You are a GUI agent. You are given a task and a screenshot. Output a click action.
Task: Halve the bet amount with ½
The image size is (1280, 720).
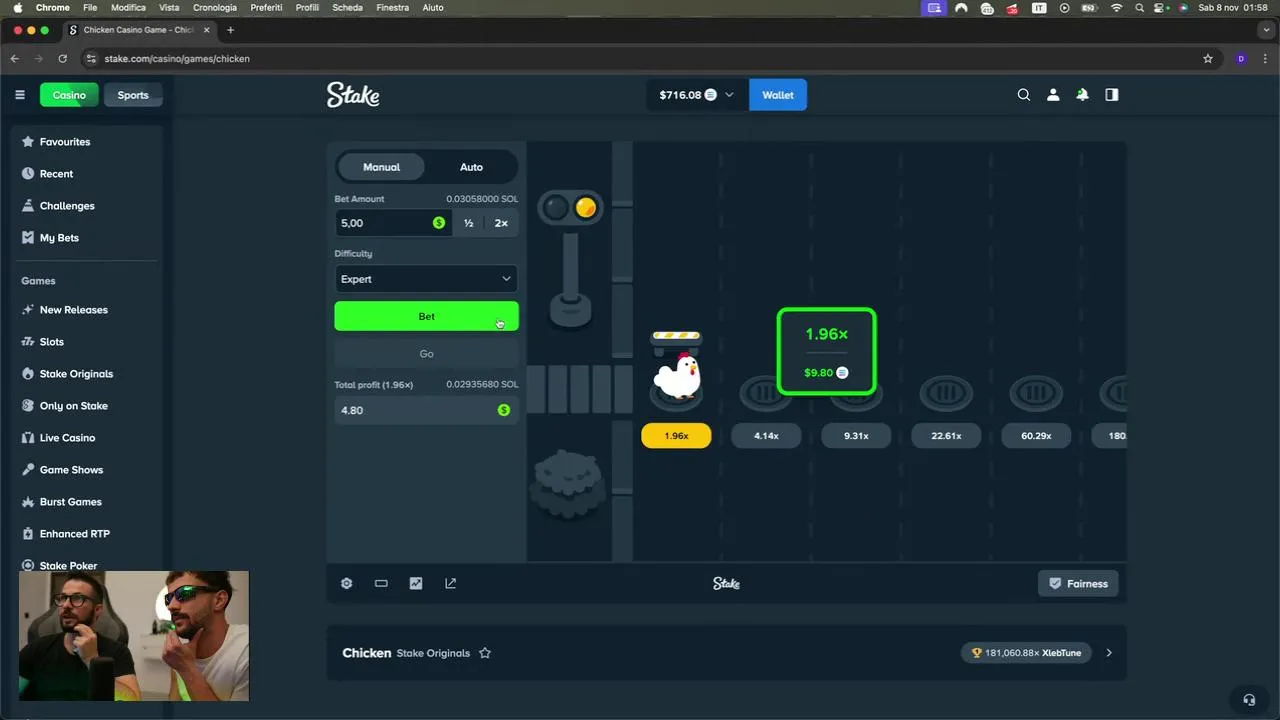pyautogui.click(x=468, y=223)
